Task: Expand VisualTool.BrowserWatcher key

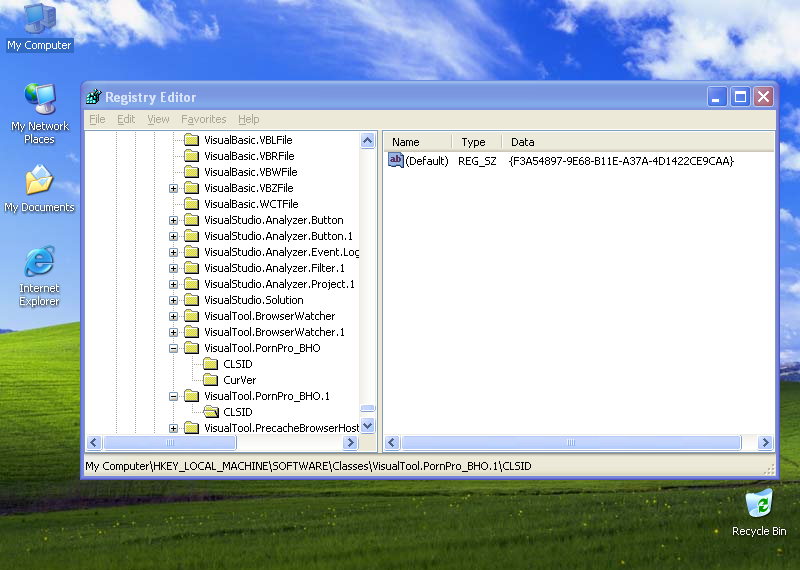Action: click(173, 316)
